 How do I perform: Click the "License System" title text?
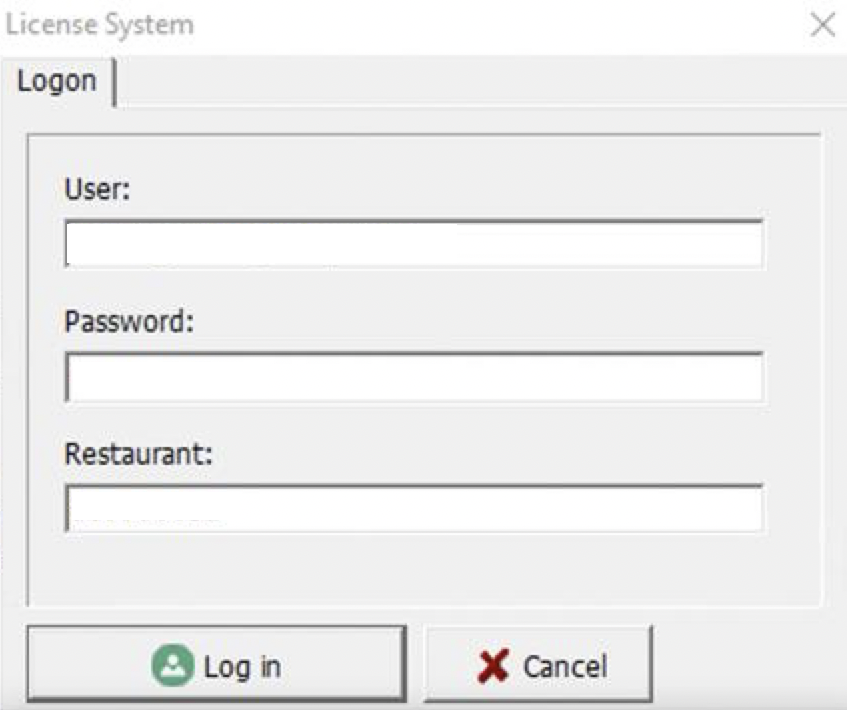(x=99, y=25)
